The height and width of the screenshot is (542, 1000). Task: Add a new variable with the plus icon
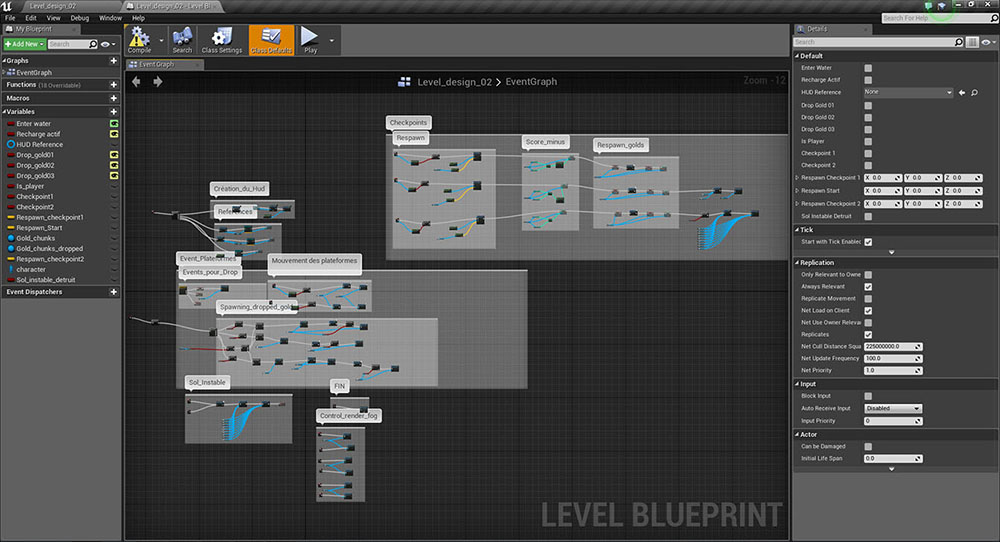[x=113, y=111]
